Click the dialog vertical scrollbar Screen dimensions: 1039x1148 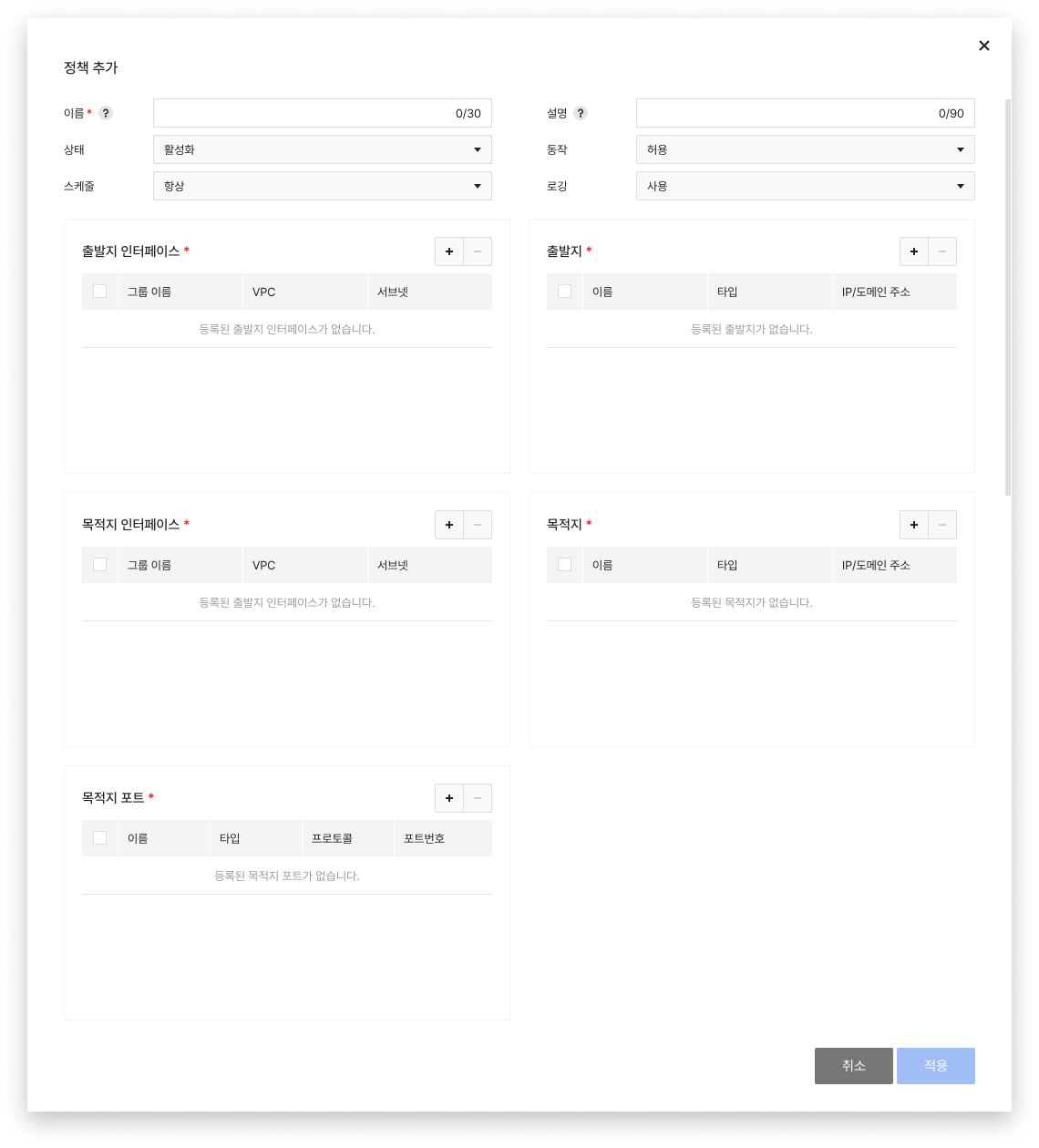click(x=1008, y=298)
